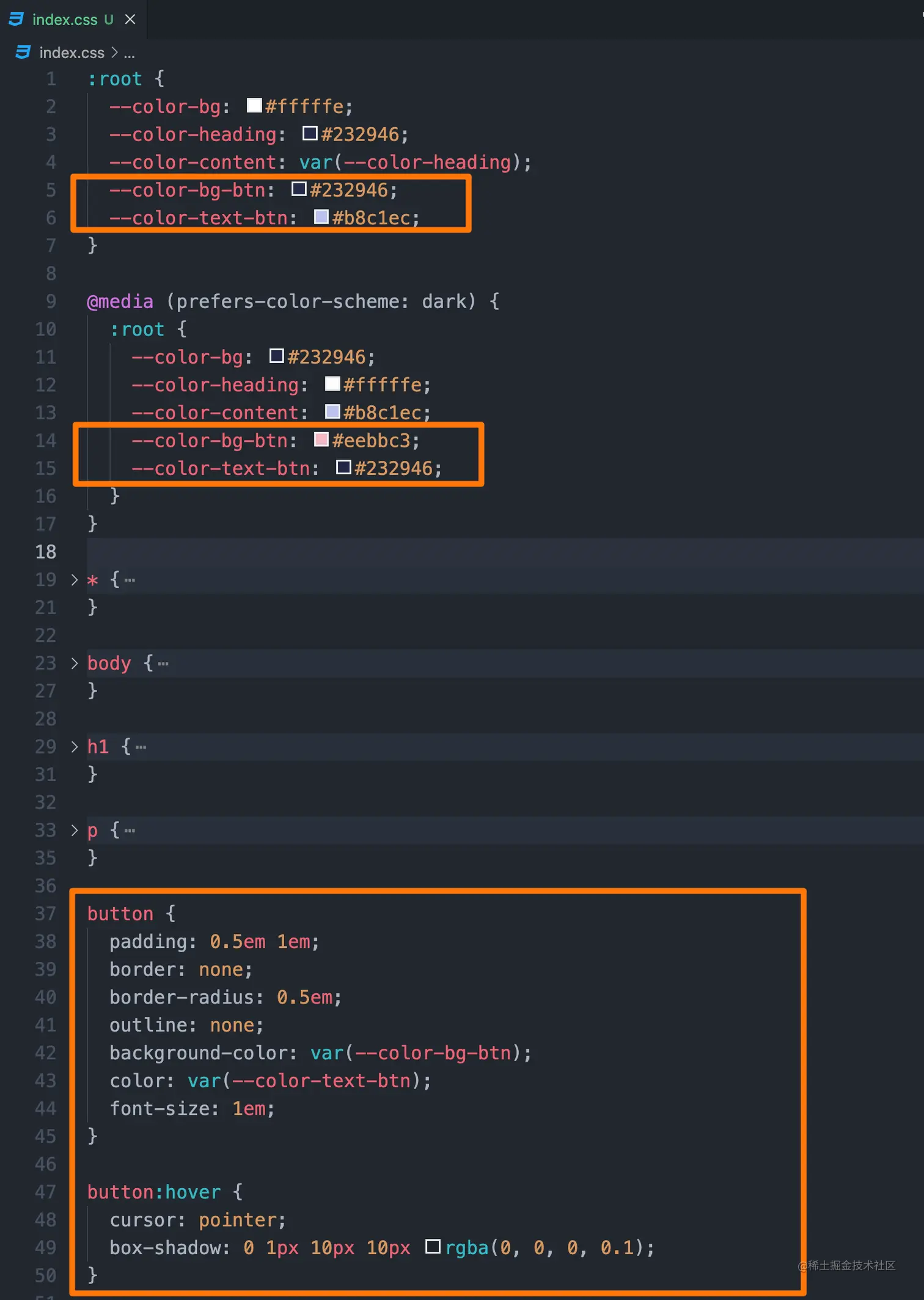Open the #eebbc3 color swatch on line 14
Image resolution: width=924 pixels, height=1300 pixels.
coord(321,439)
